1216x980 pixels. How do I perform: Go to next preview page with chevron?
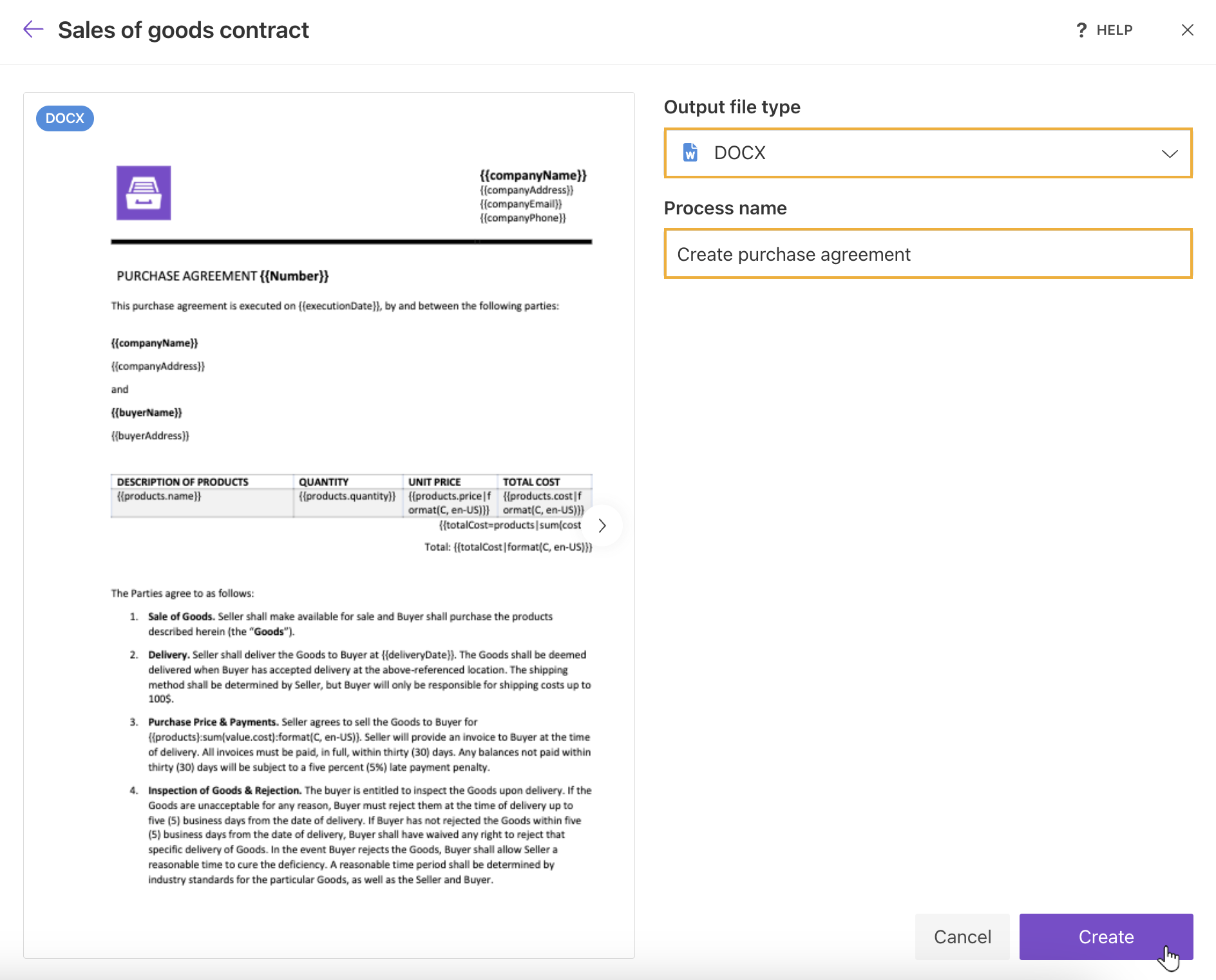(602, 525)
